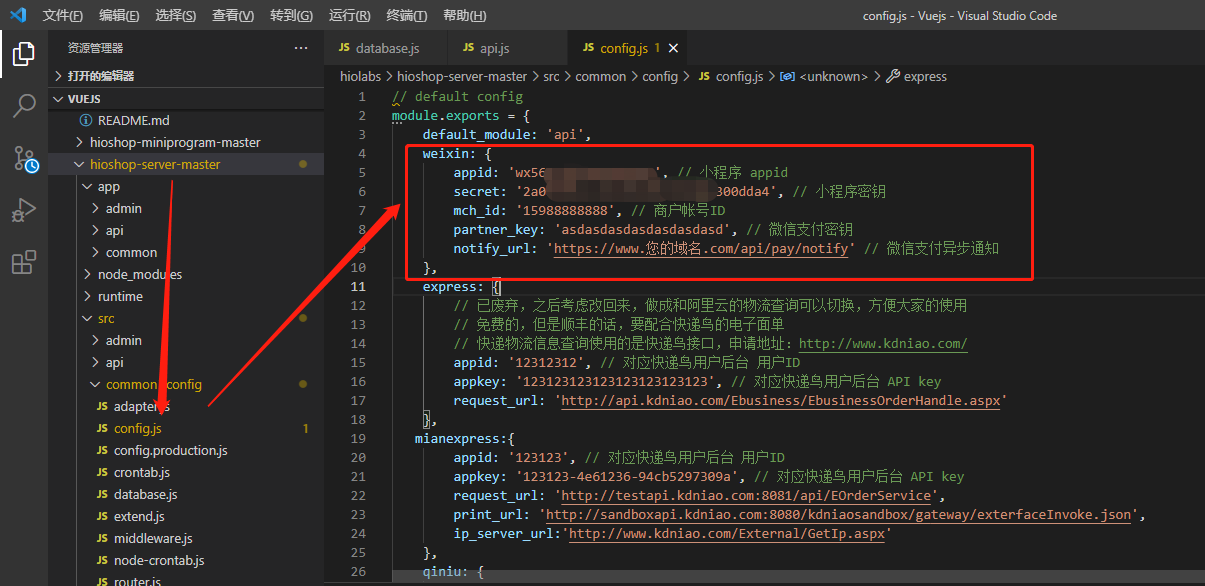Click the default_module: 'api' line
The width and height of the screenshot is (1205, 586).
(x=507, y=134)
